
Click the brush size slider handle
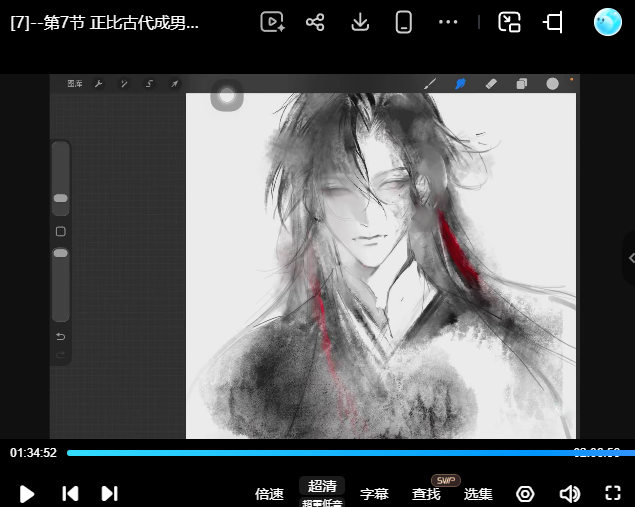pos(61,198)
